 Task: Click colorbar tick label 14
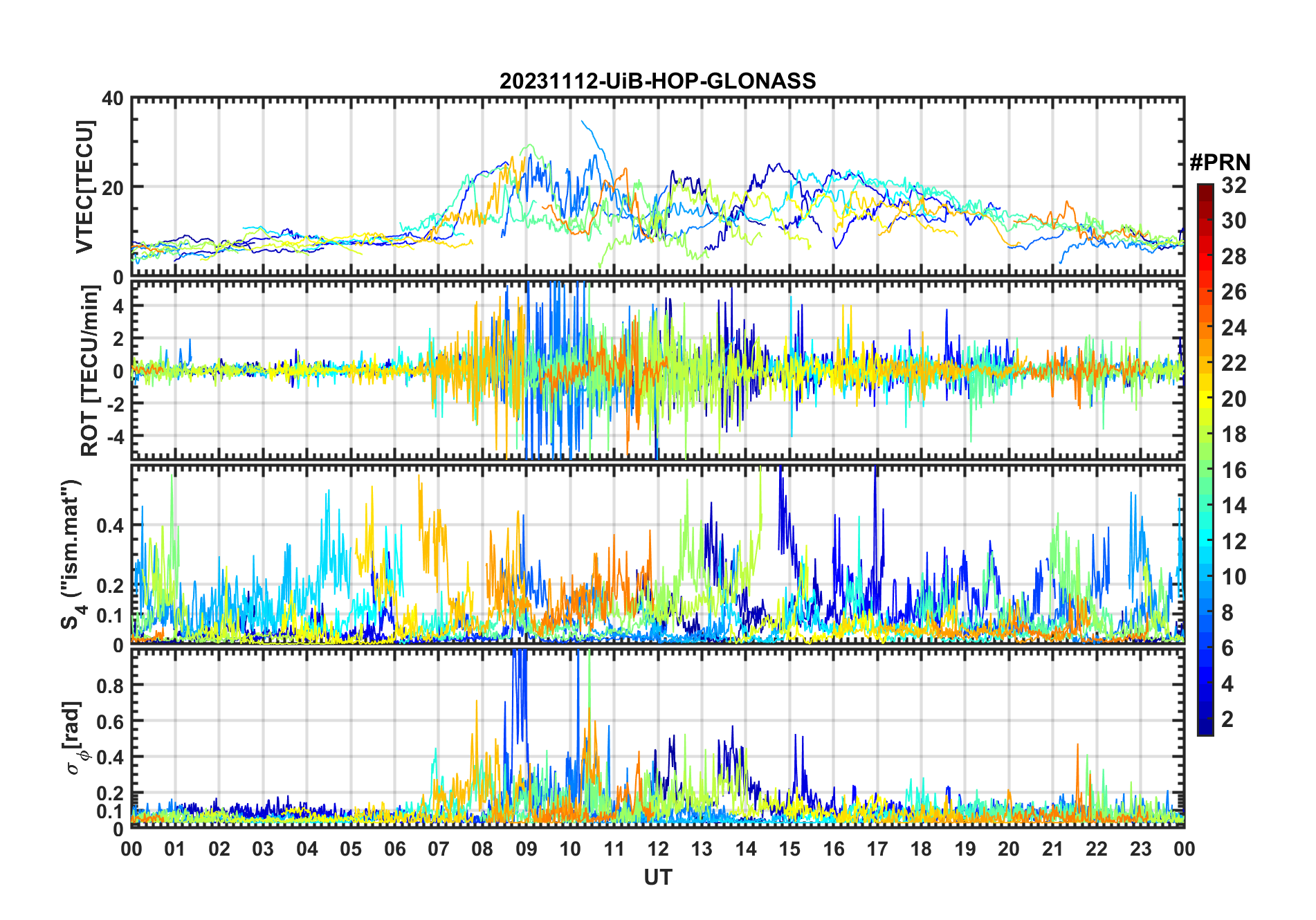pos(1234,506)
